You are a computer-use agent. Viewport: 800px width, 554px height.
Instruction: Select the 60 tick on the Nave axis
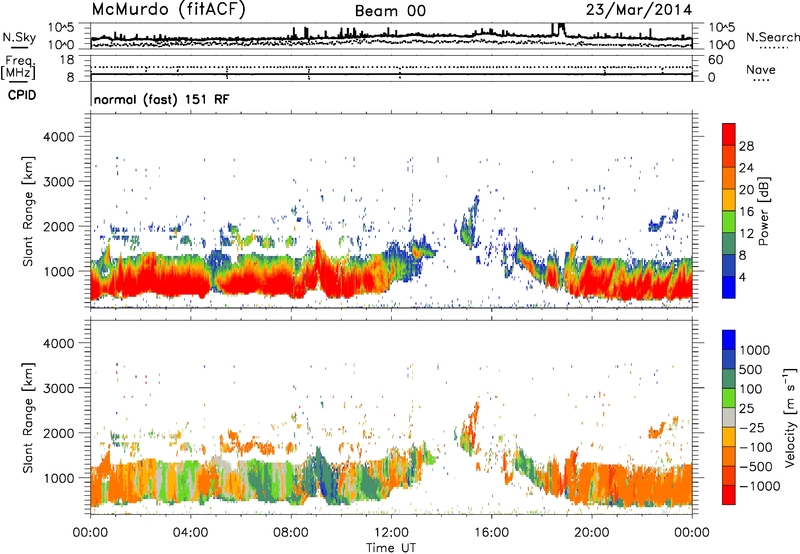pyautogui.click(x=715, y=60)
